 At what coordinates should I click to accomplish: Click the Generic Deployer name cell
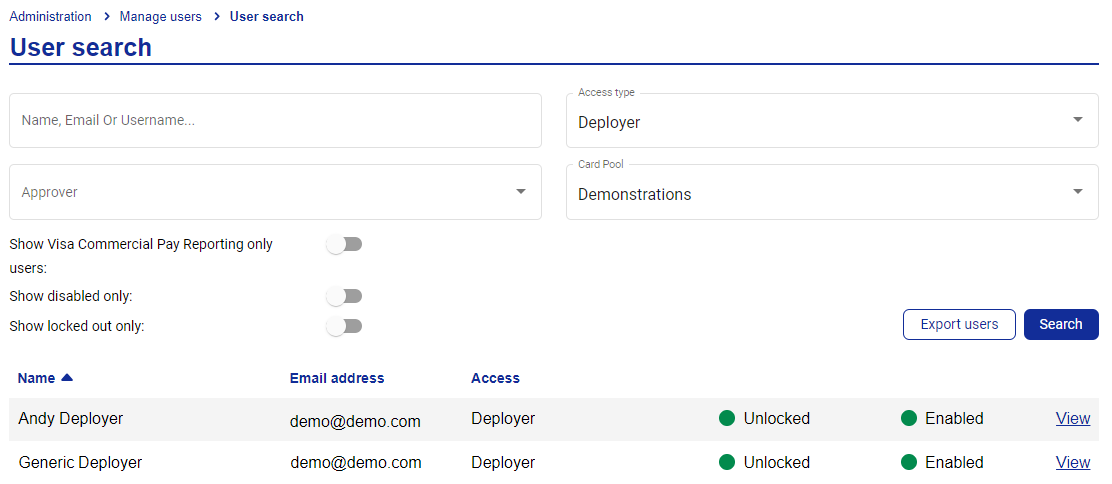(80, 463)
